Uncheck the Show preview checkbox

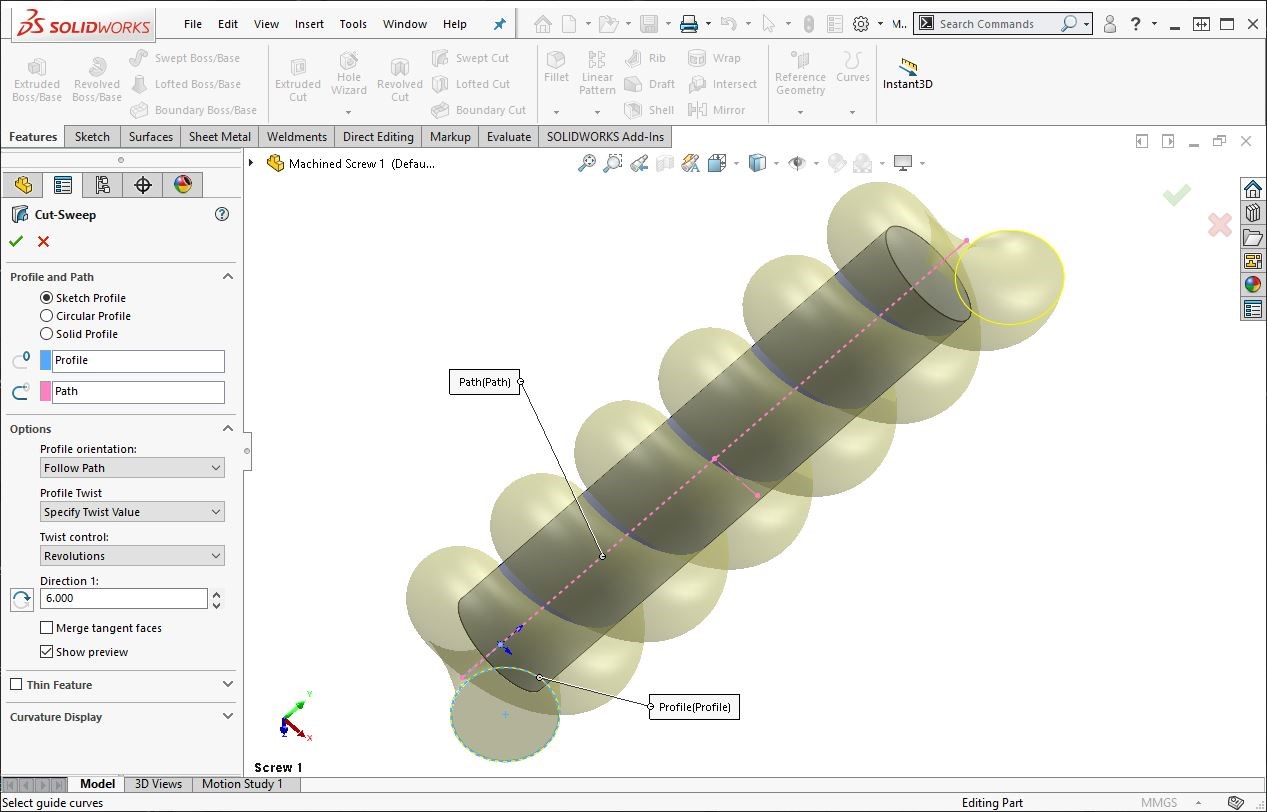pos(47,652)
